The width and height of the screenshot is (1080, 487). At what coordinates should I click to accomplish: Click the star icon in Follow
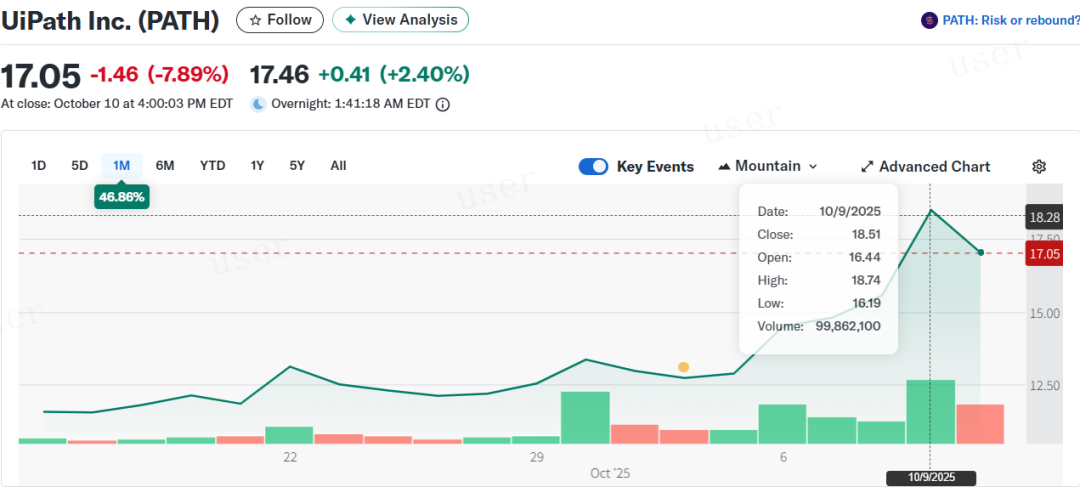tap(256, 20)
